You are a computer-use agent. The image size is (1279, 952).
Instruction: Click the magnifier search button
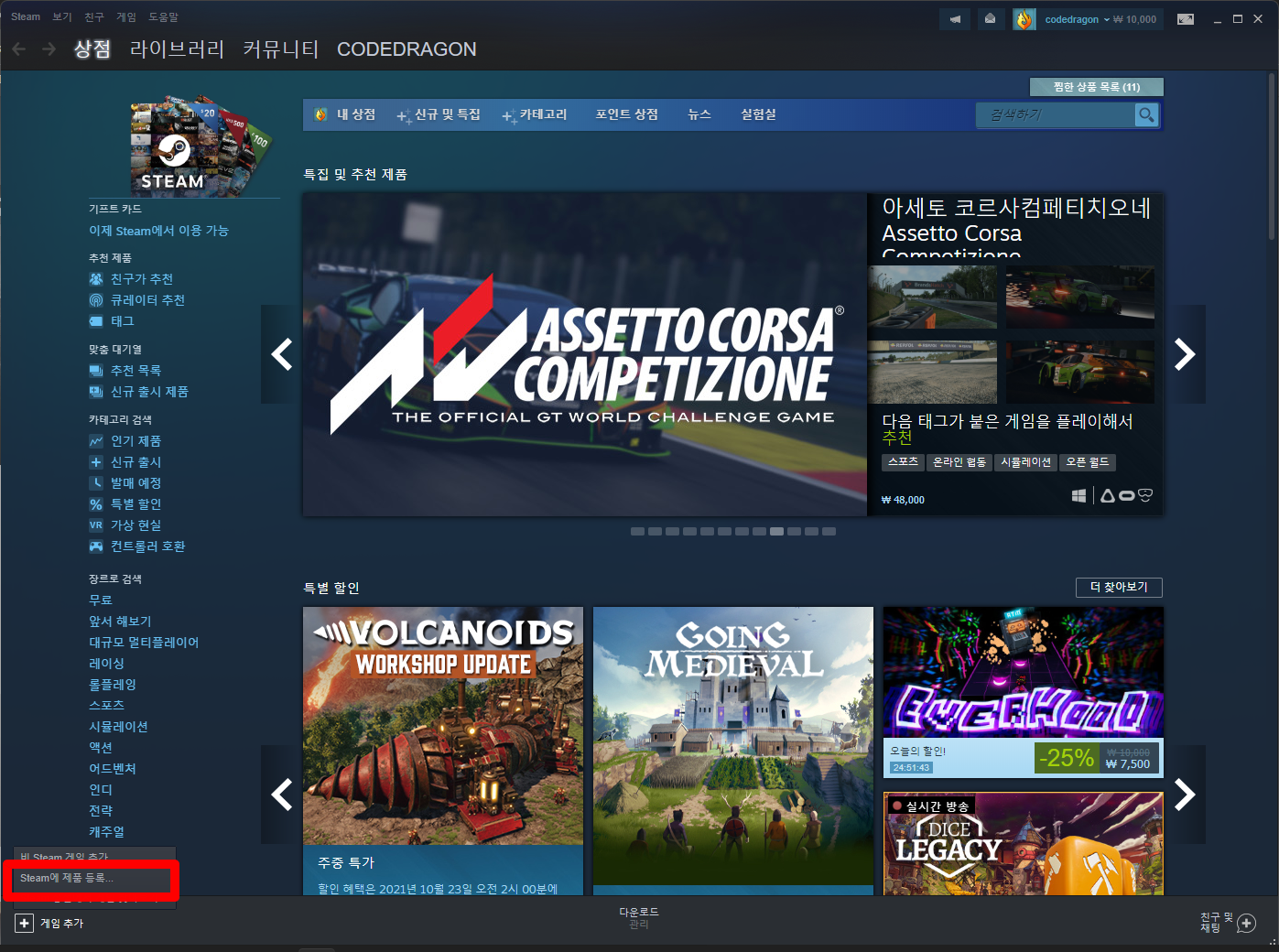pyautogui.click(x=1146, y=114)
